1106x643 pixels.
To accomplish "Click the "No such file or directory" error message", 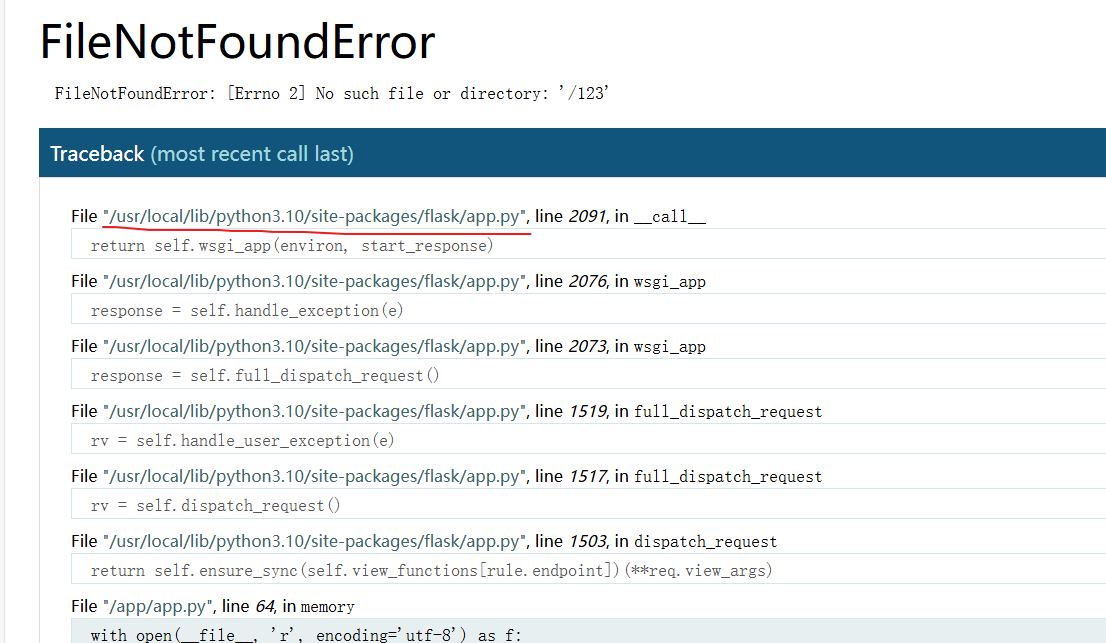I will (x=332, y=94).
